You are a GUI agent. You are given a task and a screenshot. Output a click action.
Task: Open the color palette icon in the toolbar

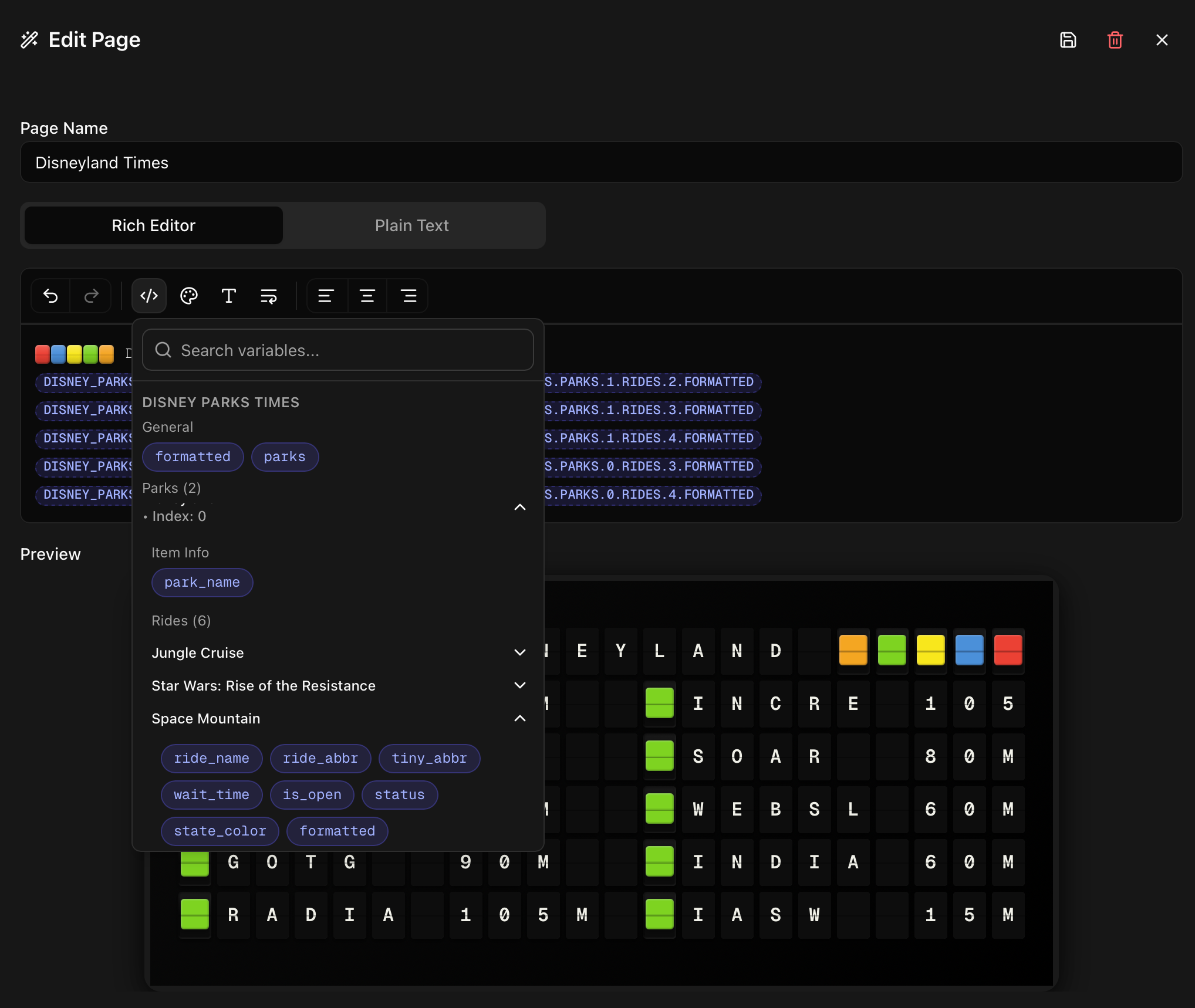tap(188, 296)
